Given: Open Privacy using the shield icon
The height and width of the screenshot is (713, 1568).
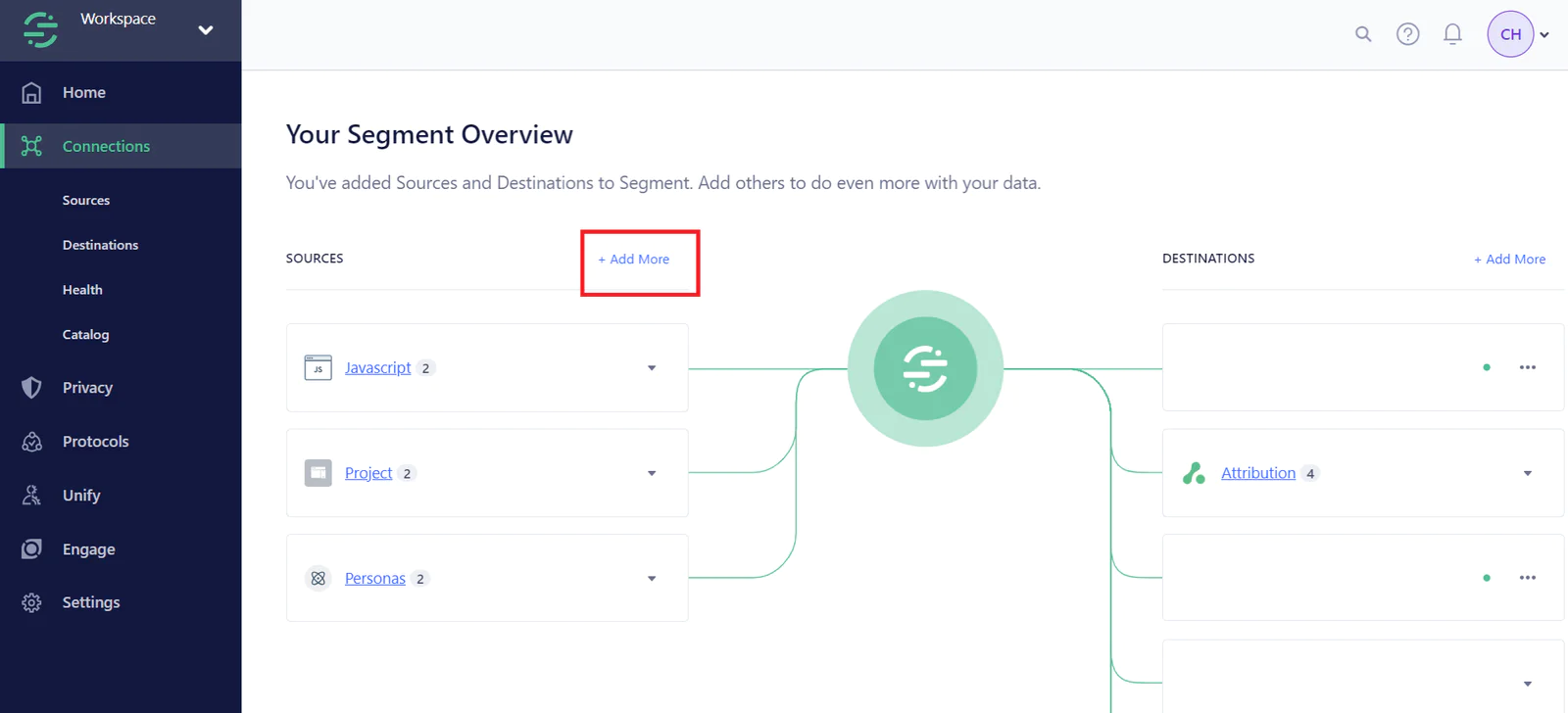Looking at the screenshot, I should pos(31,387).
